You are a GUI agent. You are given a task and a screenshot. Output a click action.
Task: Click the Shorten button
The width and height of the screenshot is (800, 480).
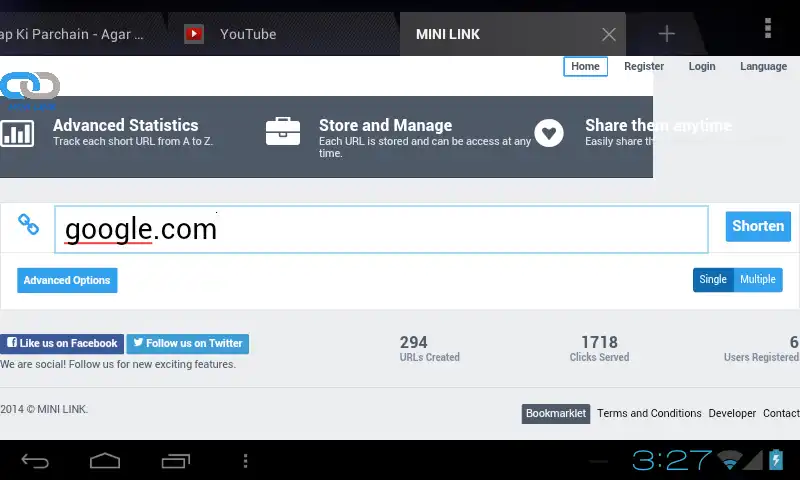758,226
